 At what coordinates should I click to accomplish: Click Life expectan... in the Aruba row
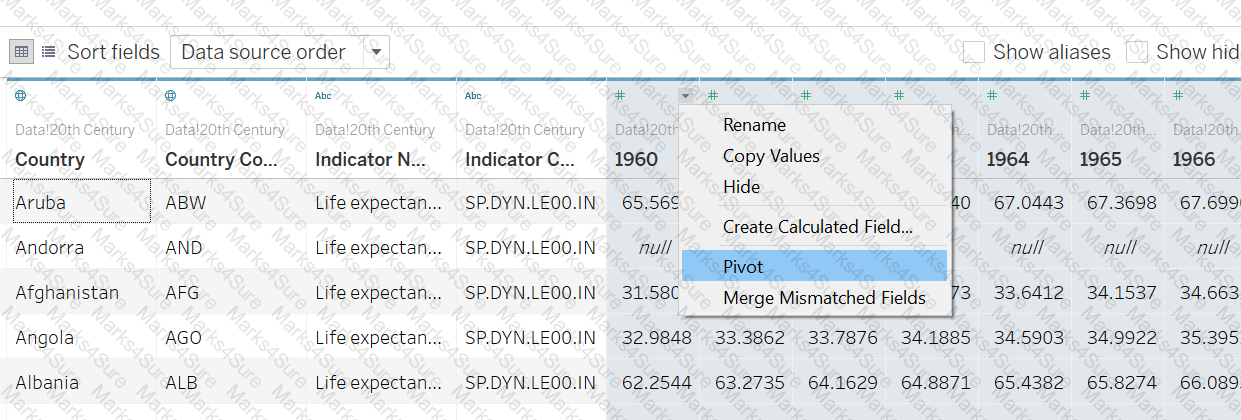coord(382,202)
